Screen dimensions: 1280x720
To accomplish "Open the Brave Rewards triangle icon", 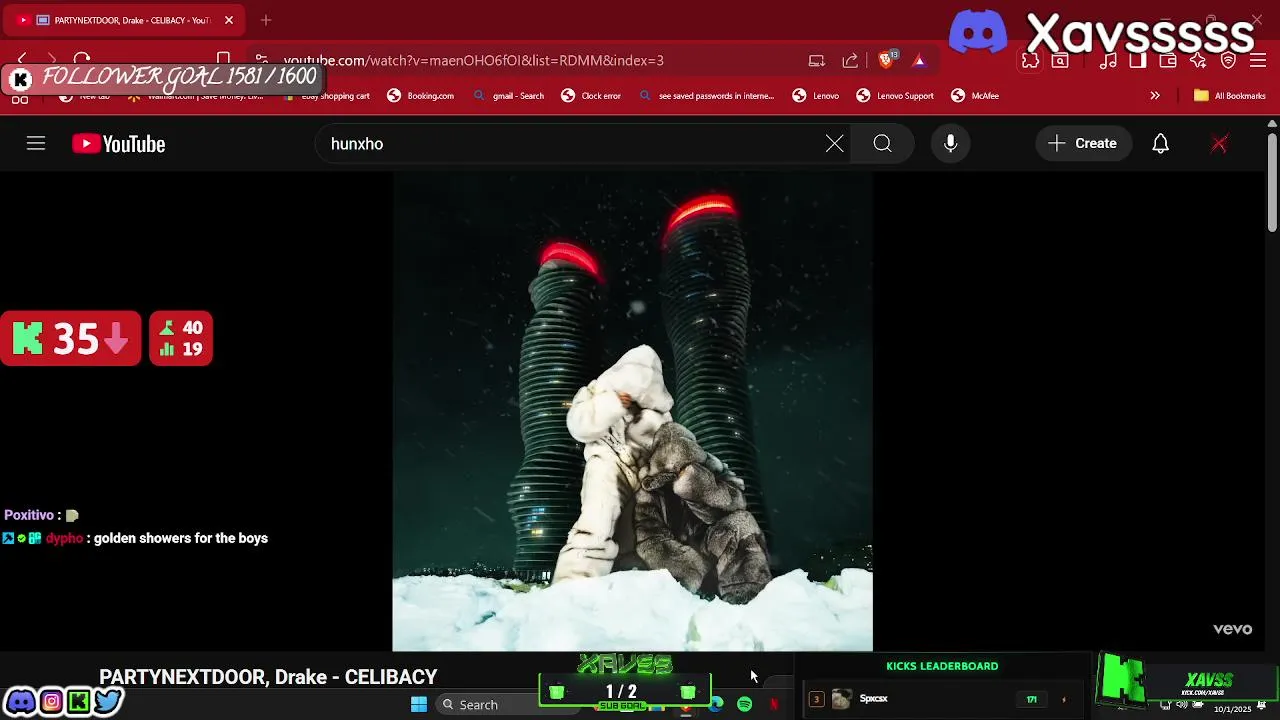I will 919,61.
